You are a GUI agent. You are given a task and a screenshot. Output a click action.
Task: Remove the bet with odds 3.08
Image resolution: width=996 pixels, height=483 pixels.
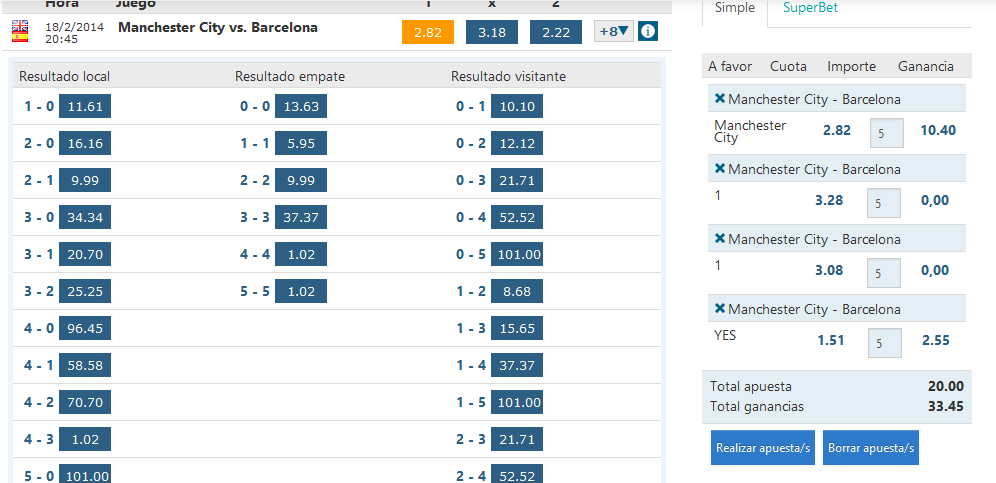point(720,239)
